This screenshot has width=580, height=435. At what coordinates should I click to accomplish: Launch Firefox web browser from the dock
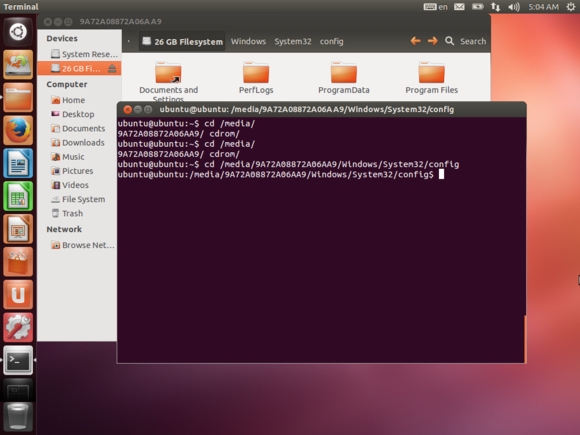[18, 130]
